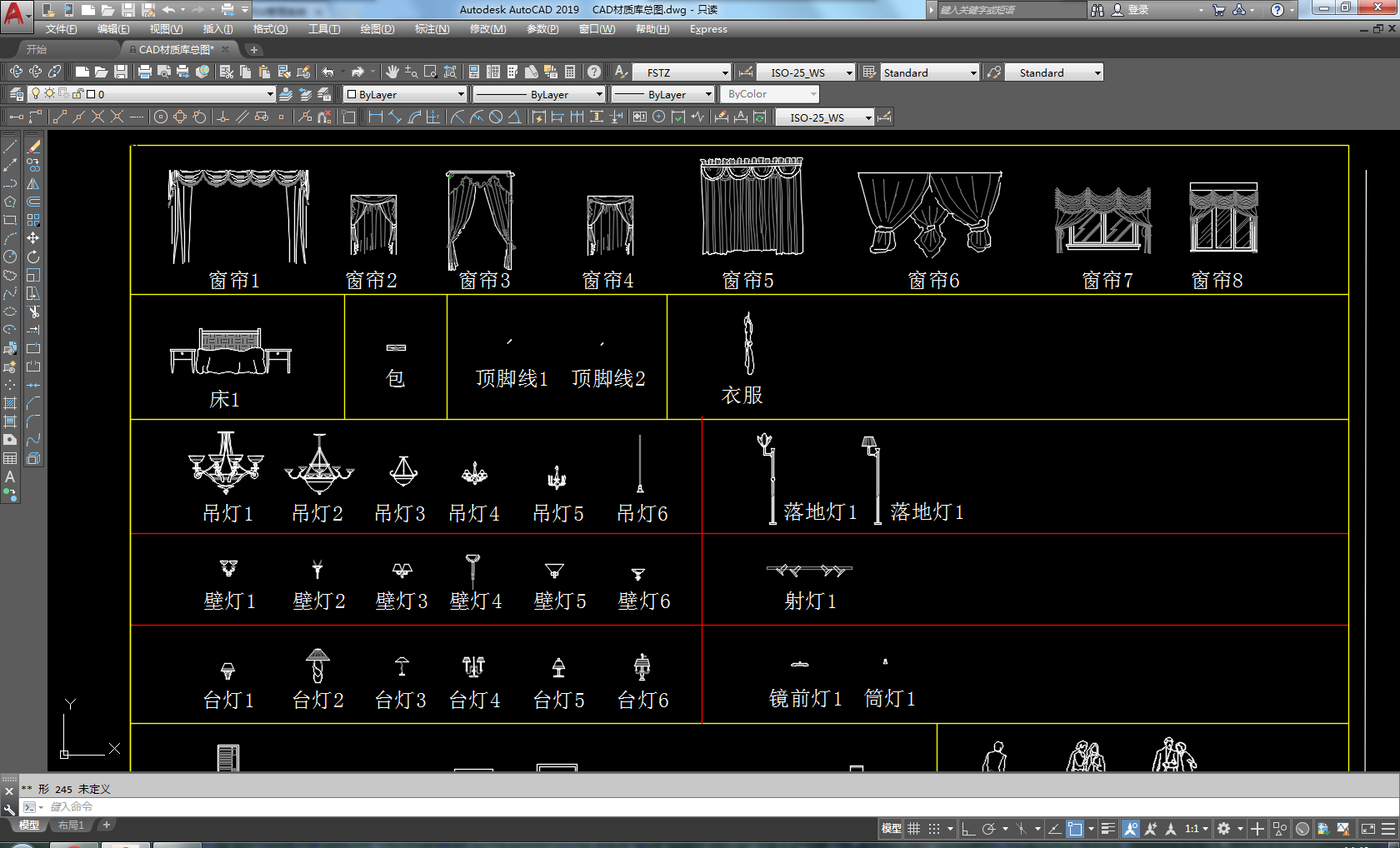Select the Offset modify tool
This screenshot has width=1400, height=848.
tap(33, 202)
